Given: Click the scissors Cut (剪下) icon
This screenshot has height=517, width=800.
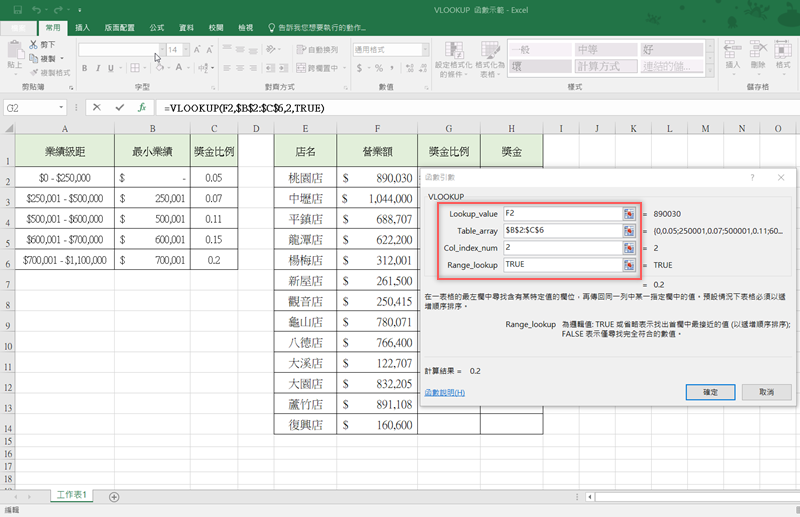Looking at the screenshot, I should (34, 45).
